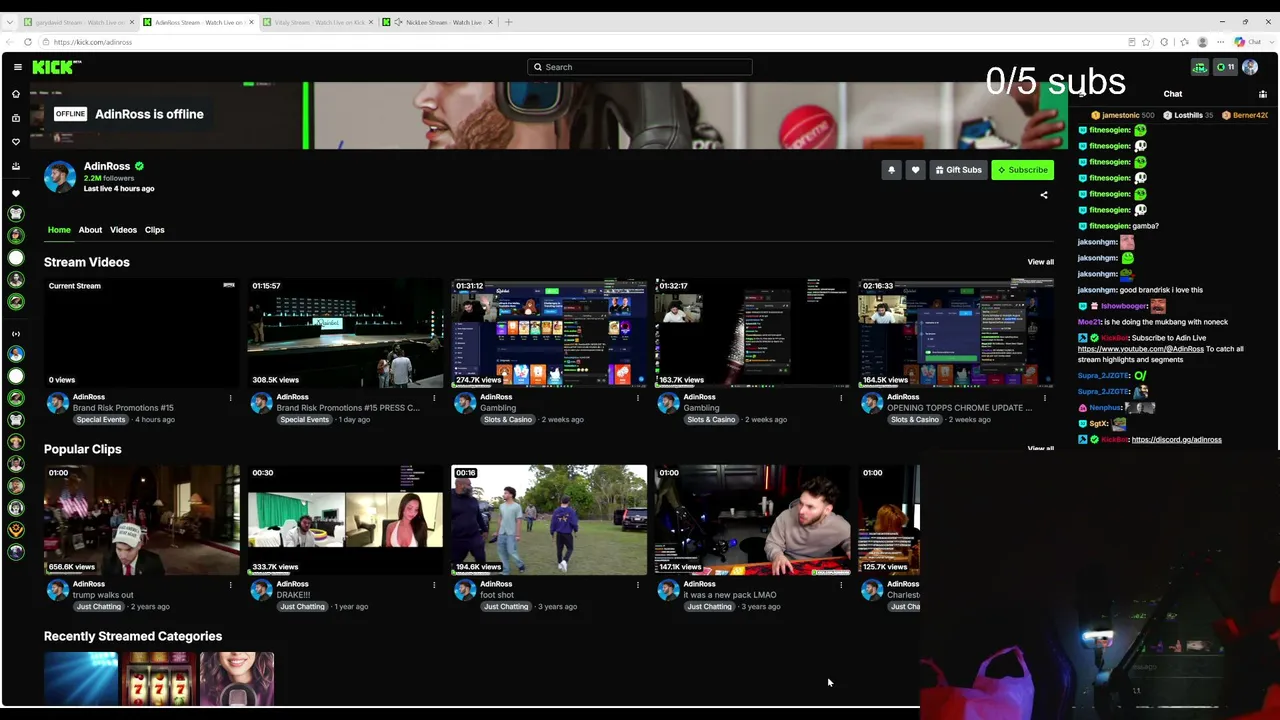
Task: Open the 02:16:33 Topps Chrome video thumbnail
Action: pyautogui.click(x=956, y=333)
